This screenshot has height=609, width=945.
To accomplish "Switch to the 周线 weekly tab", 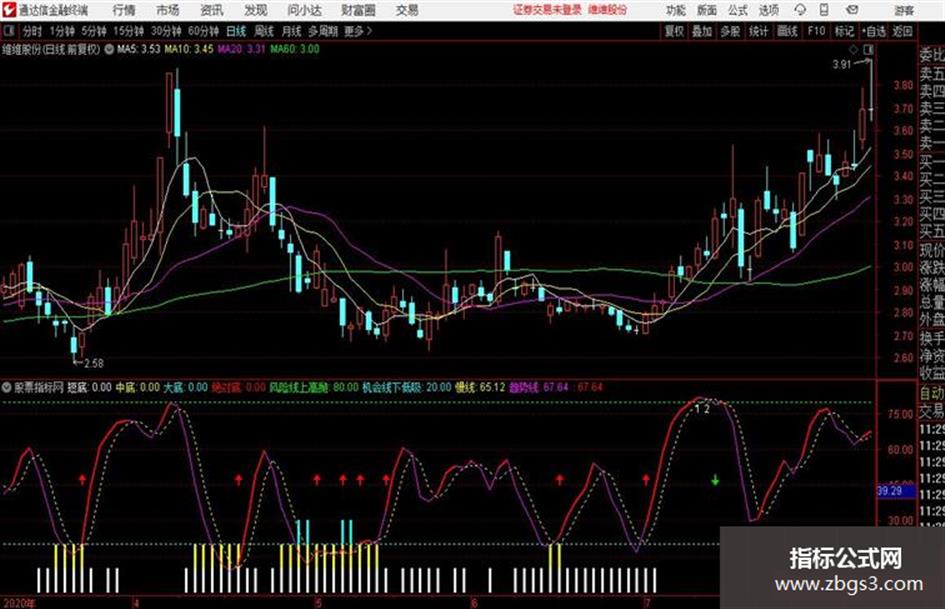I will [264, 31].
